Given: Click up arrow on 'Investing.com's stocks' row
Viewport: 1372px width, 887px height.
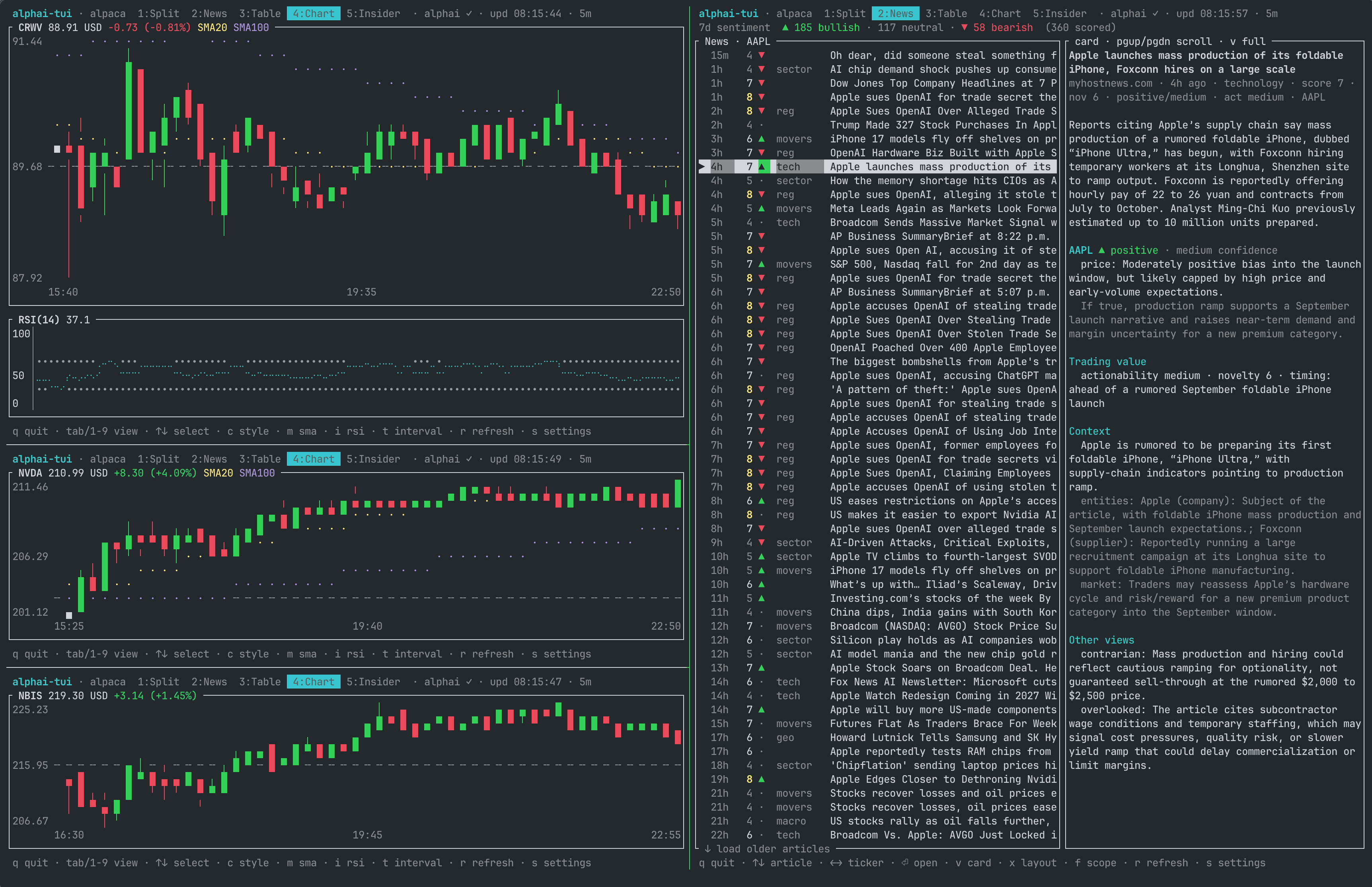Looking at the screenshot, I should pyautogui.click(x=761, y=599).
